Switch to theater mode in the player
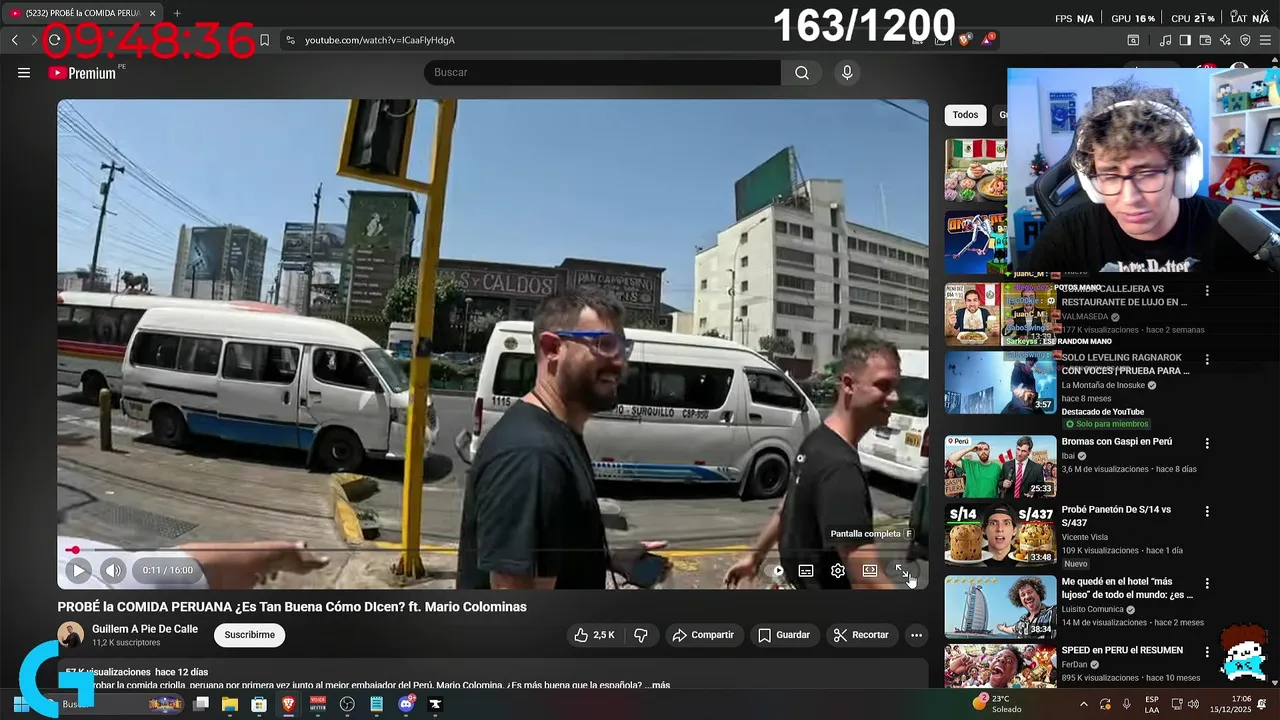 point(870,571)
